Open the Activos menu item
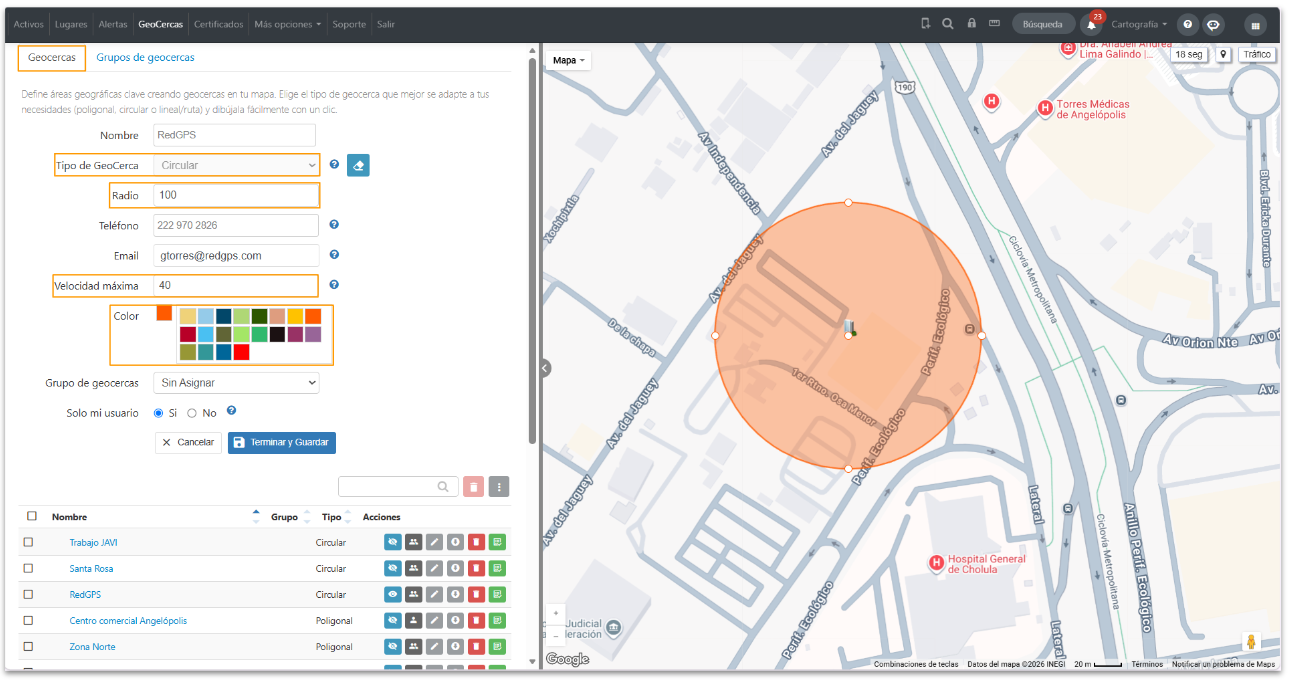Image resolution: width=1289 pixels, height=680 pixels. coord(29,24)
